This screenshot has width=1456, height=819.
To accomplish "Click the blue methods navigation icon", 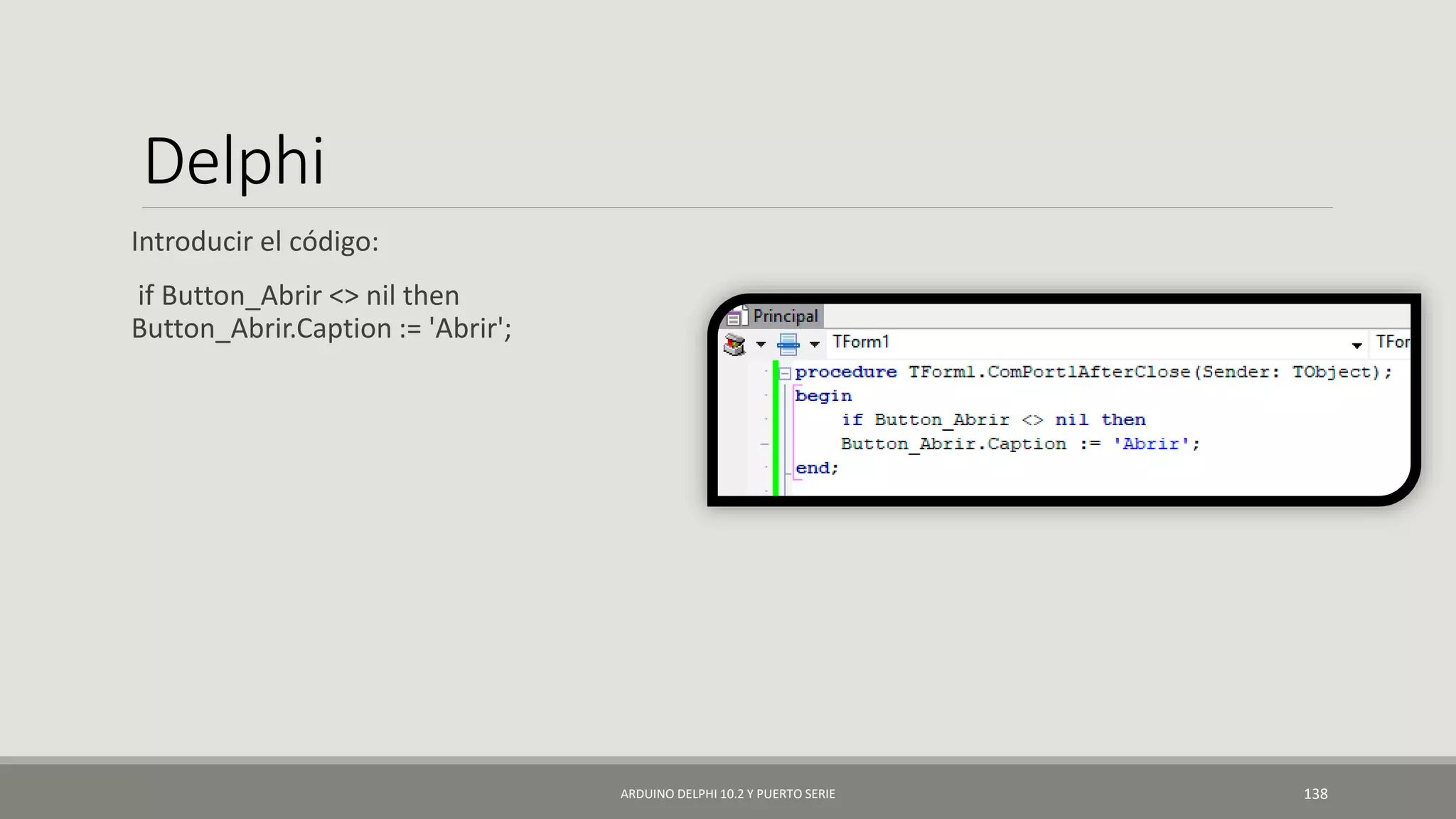I will 788,345.
